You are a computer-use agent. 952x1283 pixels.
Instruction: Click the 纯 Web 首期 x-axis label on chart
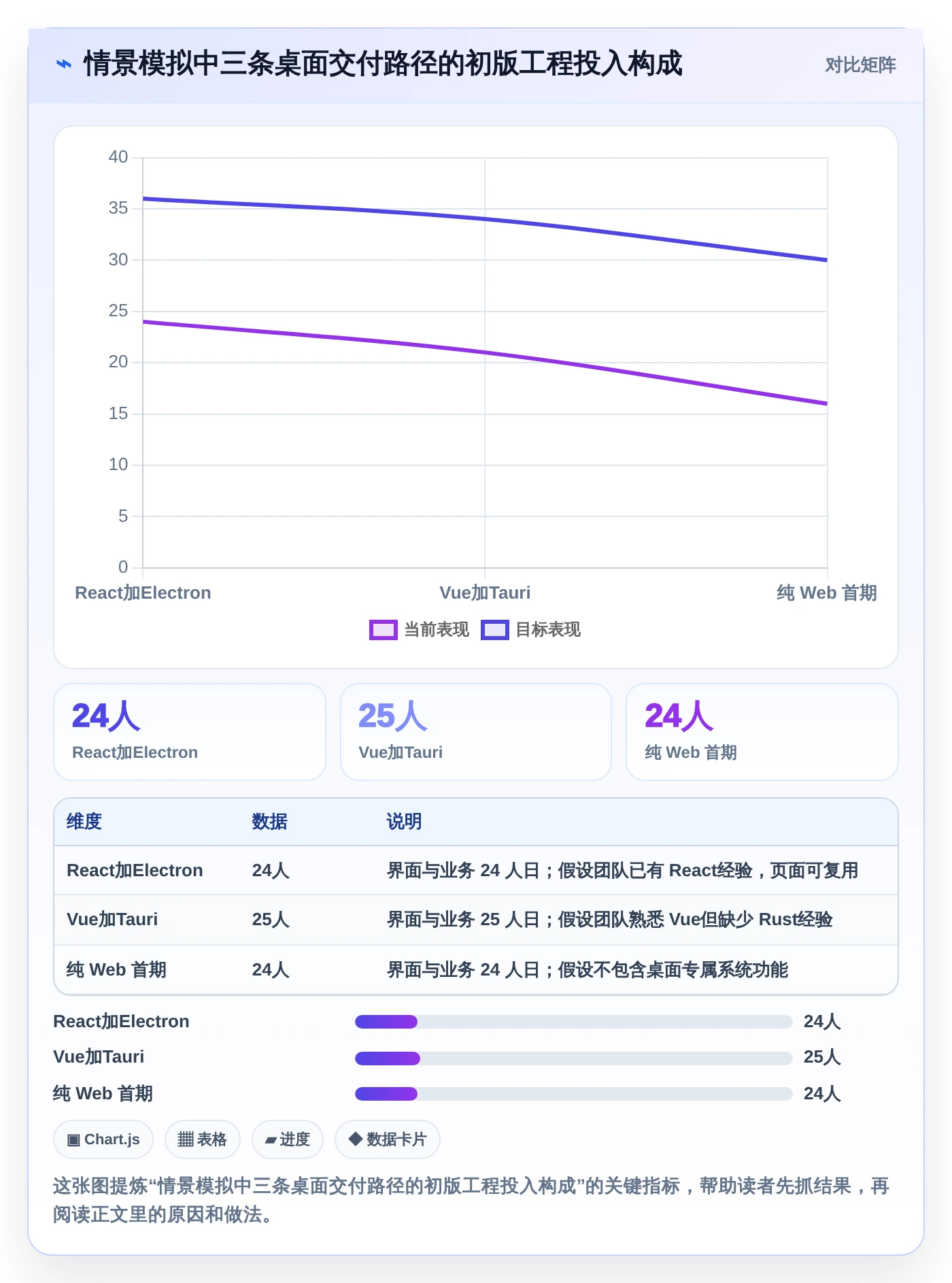point(827,593)
